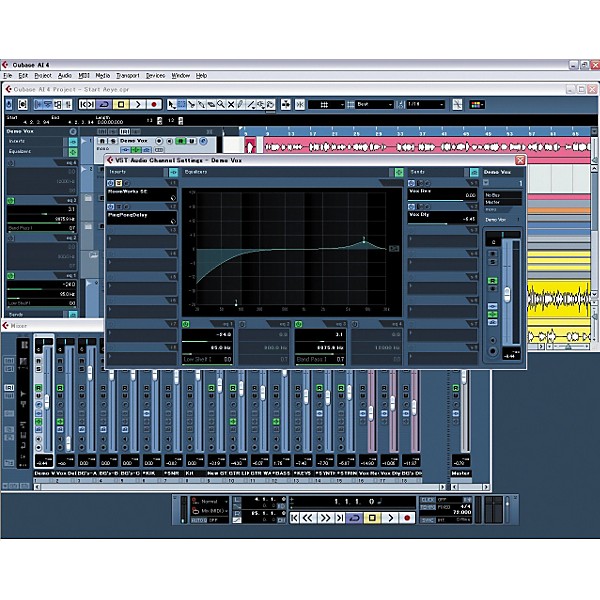The image size is (600, 600).
Task: Click Record in the project toolbar
Action: (x=154, y=104)
